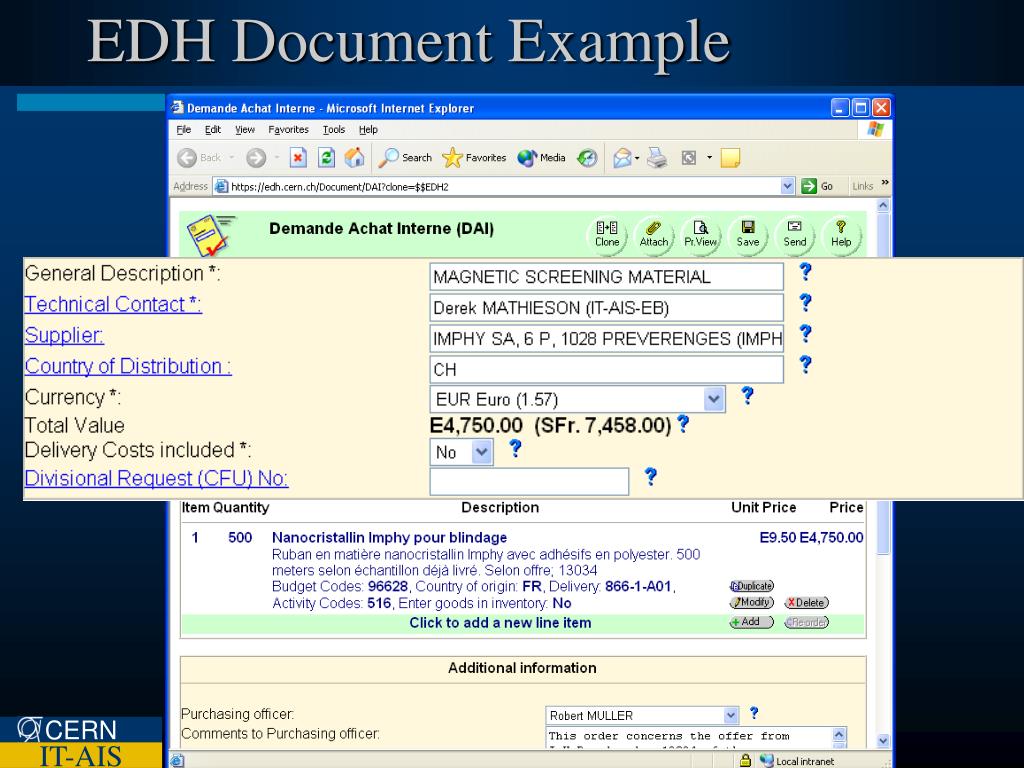Click the Save disk icon
The width and height of the screenshot is (1024, 768).
(x=748, y=234)
